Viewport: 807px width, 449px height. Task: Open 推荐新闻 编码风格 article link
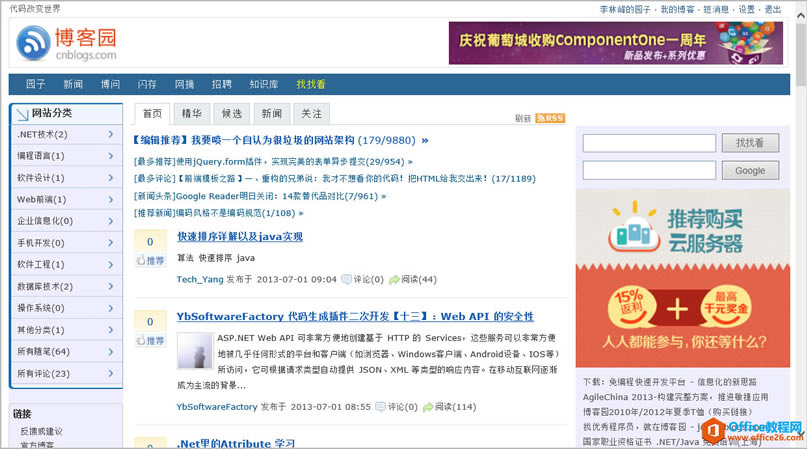pyautogui.click(x=219, y=213)
